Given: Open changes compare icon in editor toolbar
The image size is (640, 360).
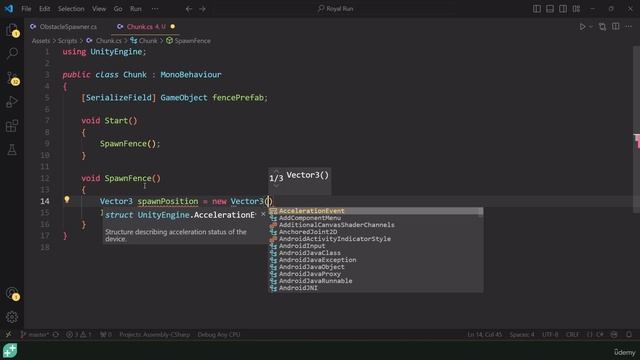Looking at the screenshot, I should tap(602, 27).
